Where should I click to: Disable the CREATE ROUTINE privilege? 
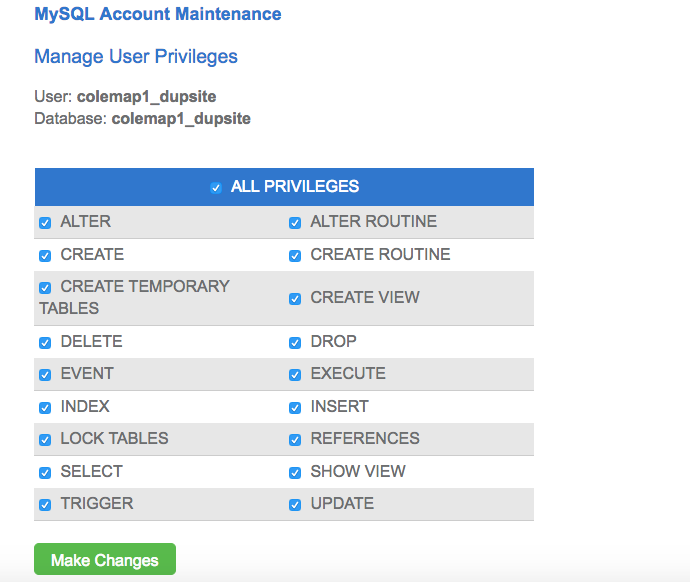click(295, 255)
